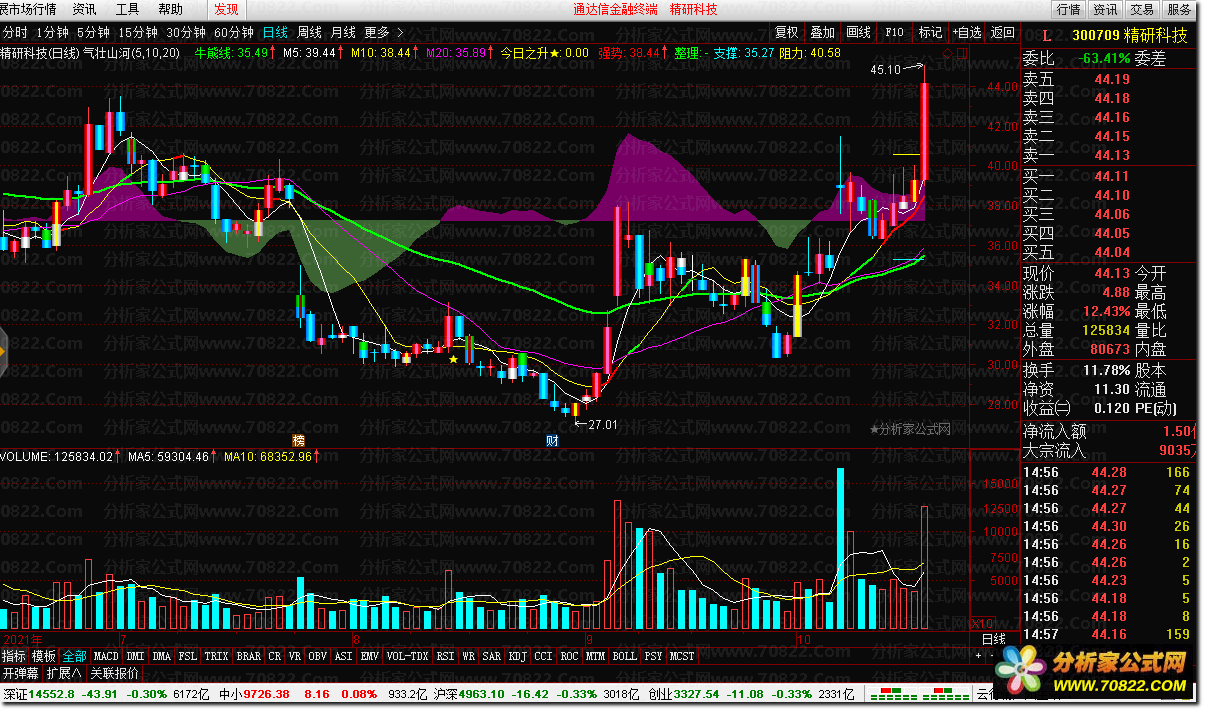The image size is (1205, 710).
Task: Click the X10 scale icon in the volume pane
Action: (982, 623)
